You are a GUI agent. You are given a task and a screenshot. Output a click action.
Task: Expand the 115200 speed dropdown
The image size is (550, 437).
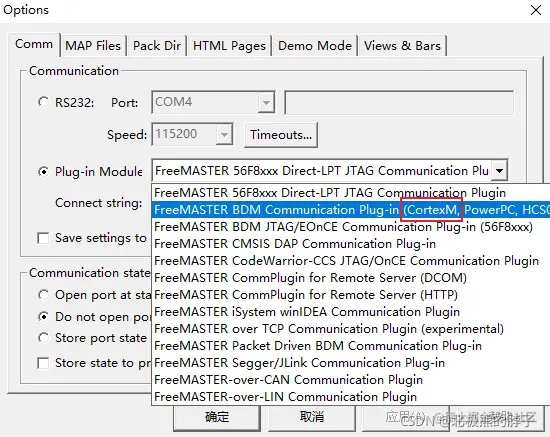coord(224,134)
